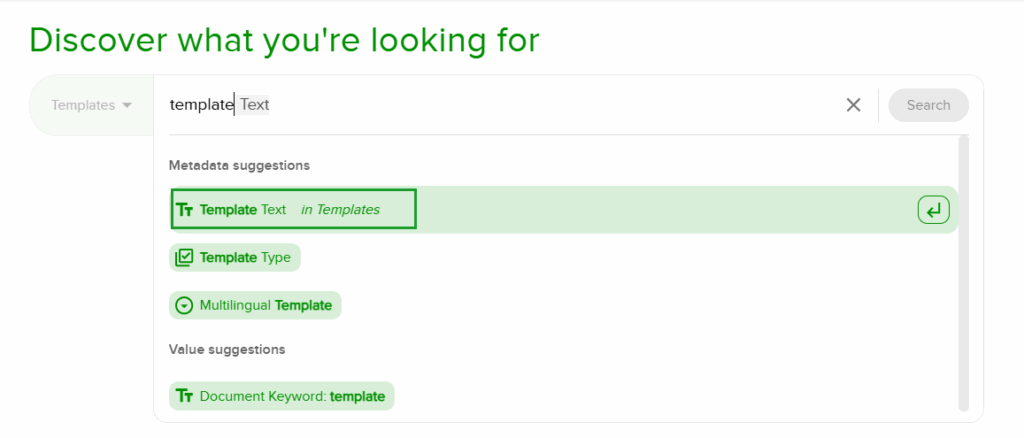The image size is (1024, 438).
Task: Pick the Multilingual Template suggestion
Action: point(265,306)
